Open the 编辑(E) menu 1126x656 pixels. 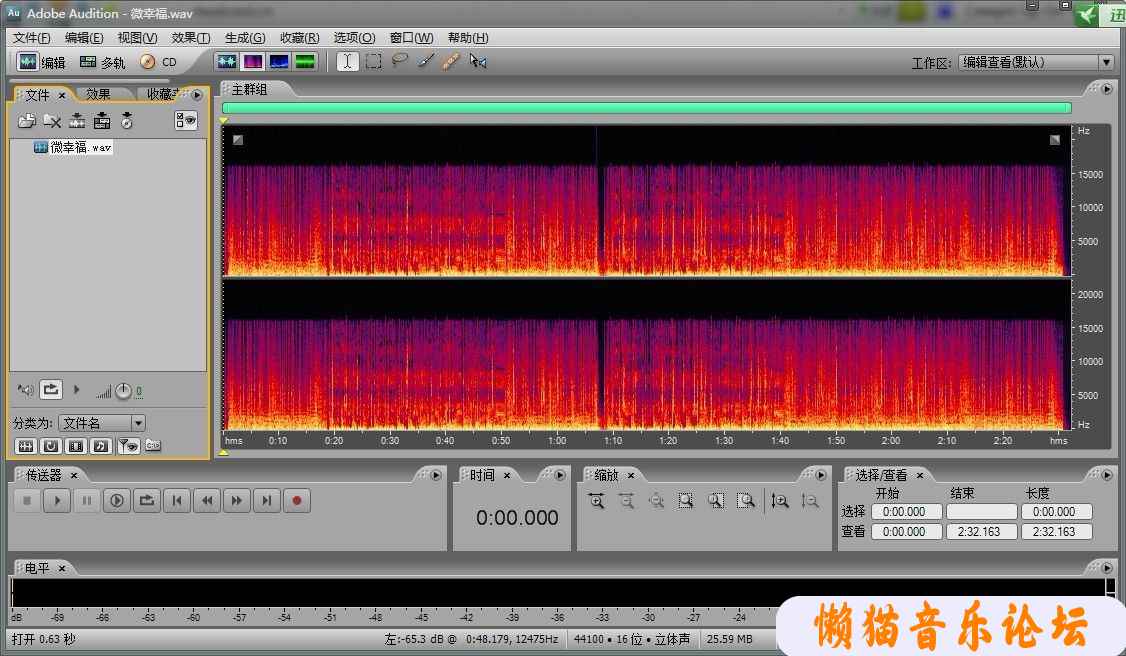[x=84, y=37]
